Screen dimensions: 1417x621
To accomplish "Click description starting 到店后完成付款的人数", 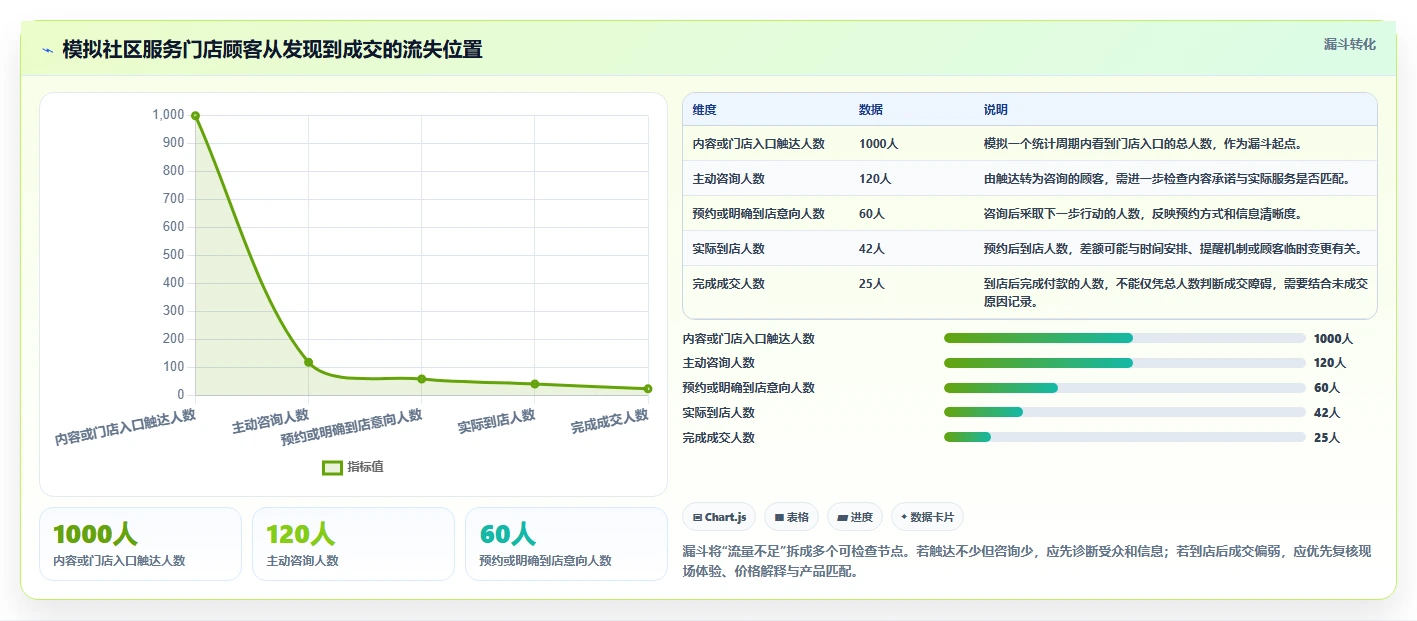I will click(1176, 292).
